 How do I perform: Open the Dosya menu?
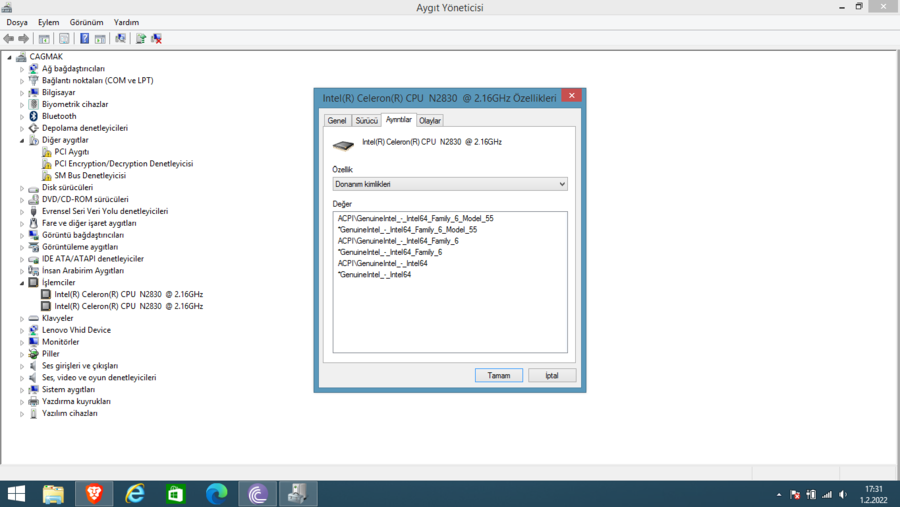pyautogui.click(x=17, y=22)
